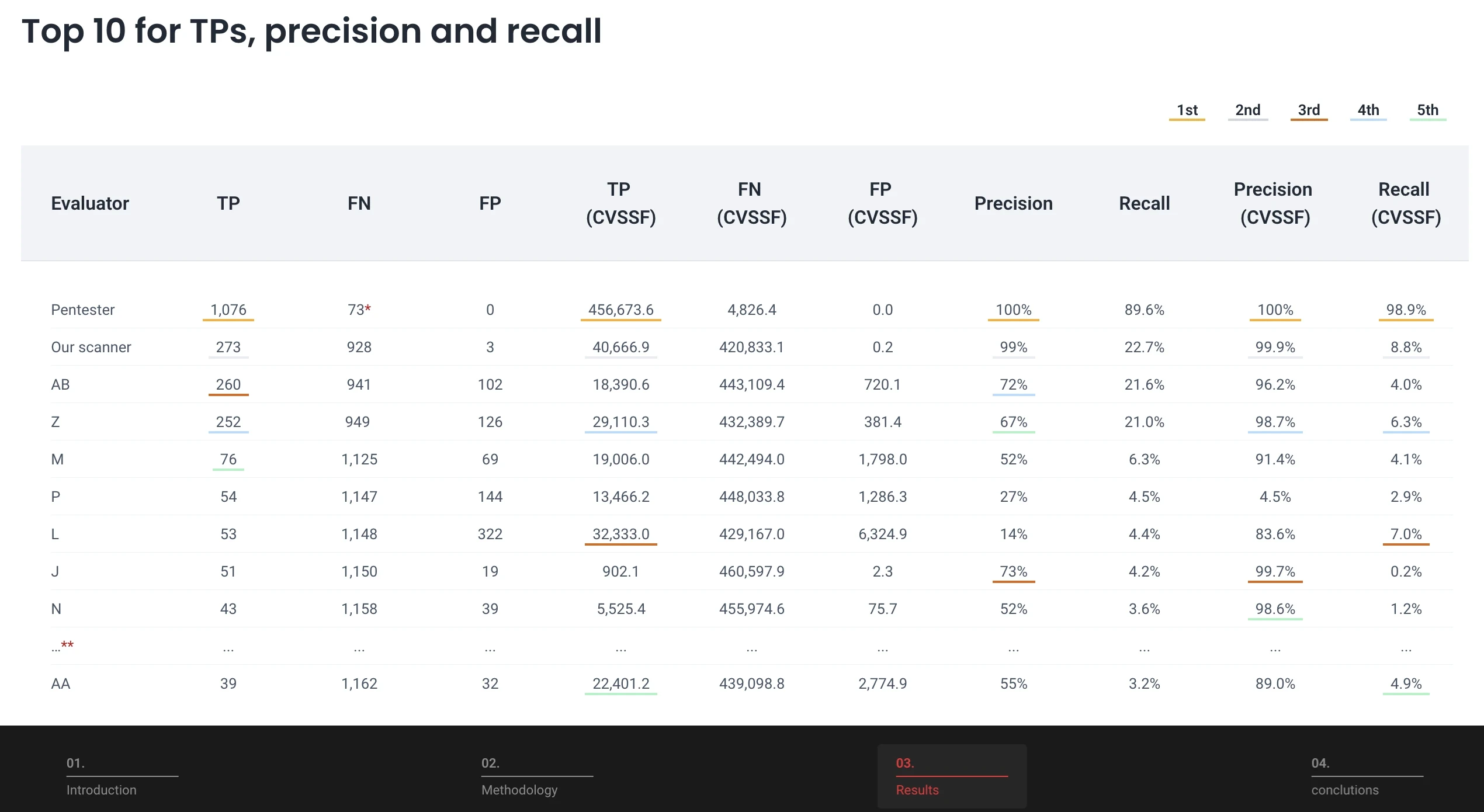The width and height of the screenshot is (1484, 812).
Task: Click the FP (CVSSF) column header
Action: tap(882, 203)
